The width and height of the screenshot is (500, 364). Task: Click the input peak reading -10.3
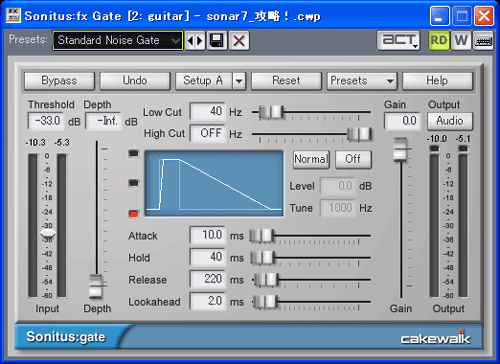35,143
